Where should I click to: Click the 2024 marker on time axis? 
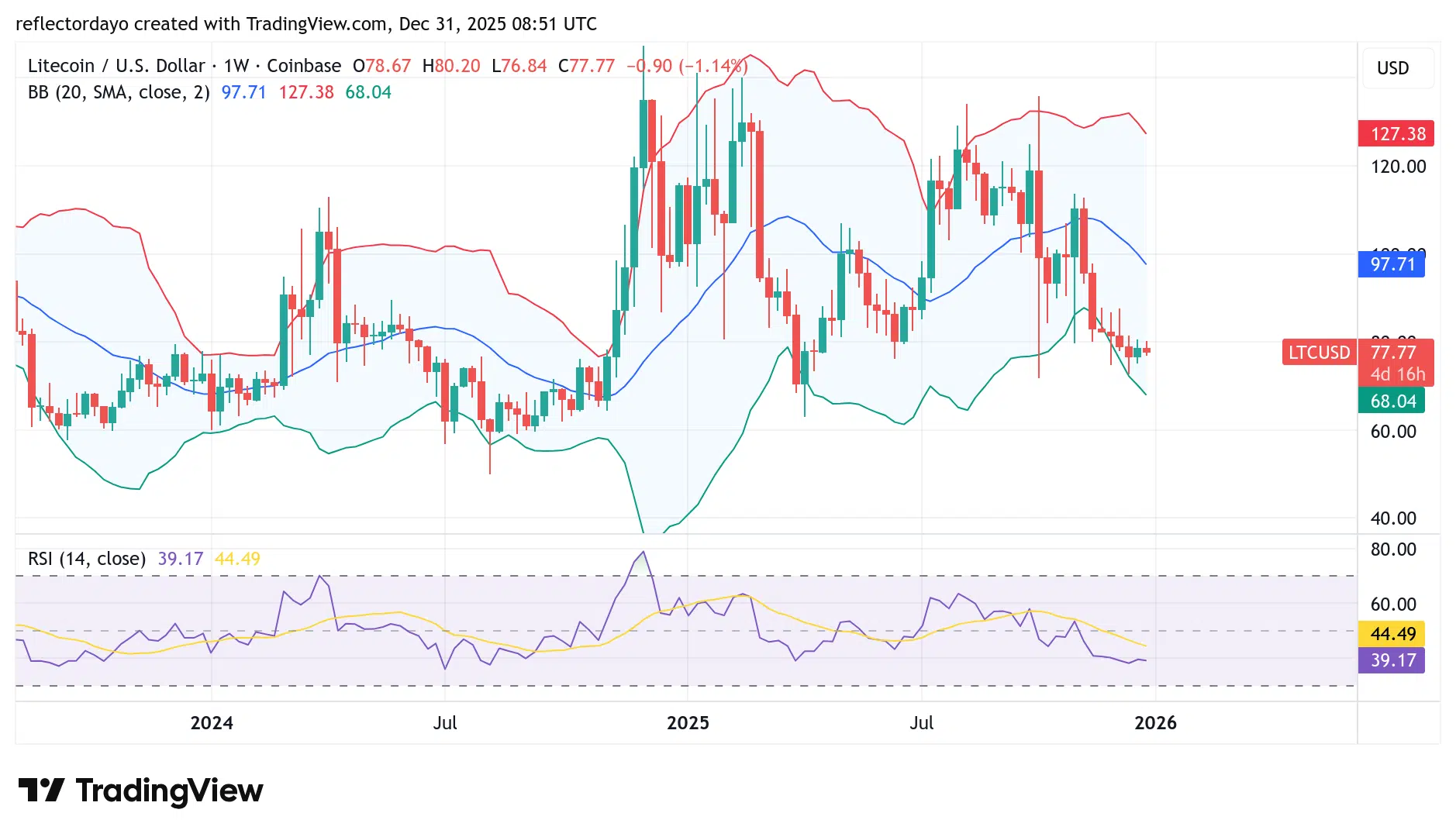(212, 723)
